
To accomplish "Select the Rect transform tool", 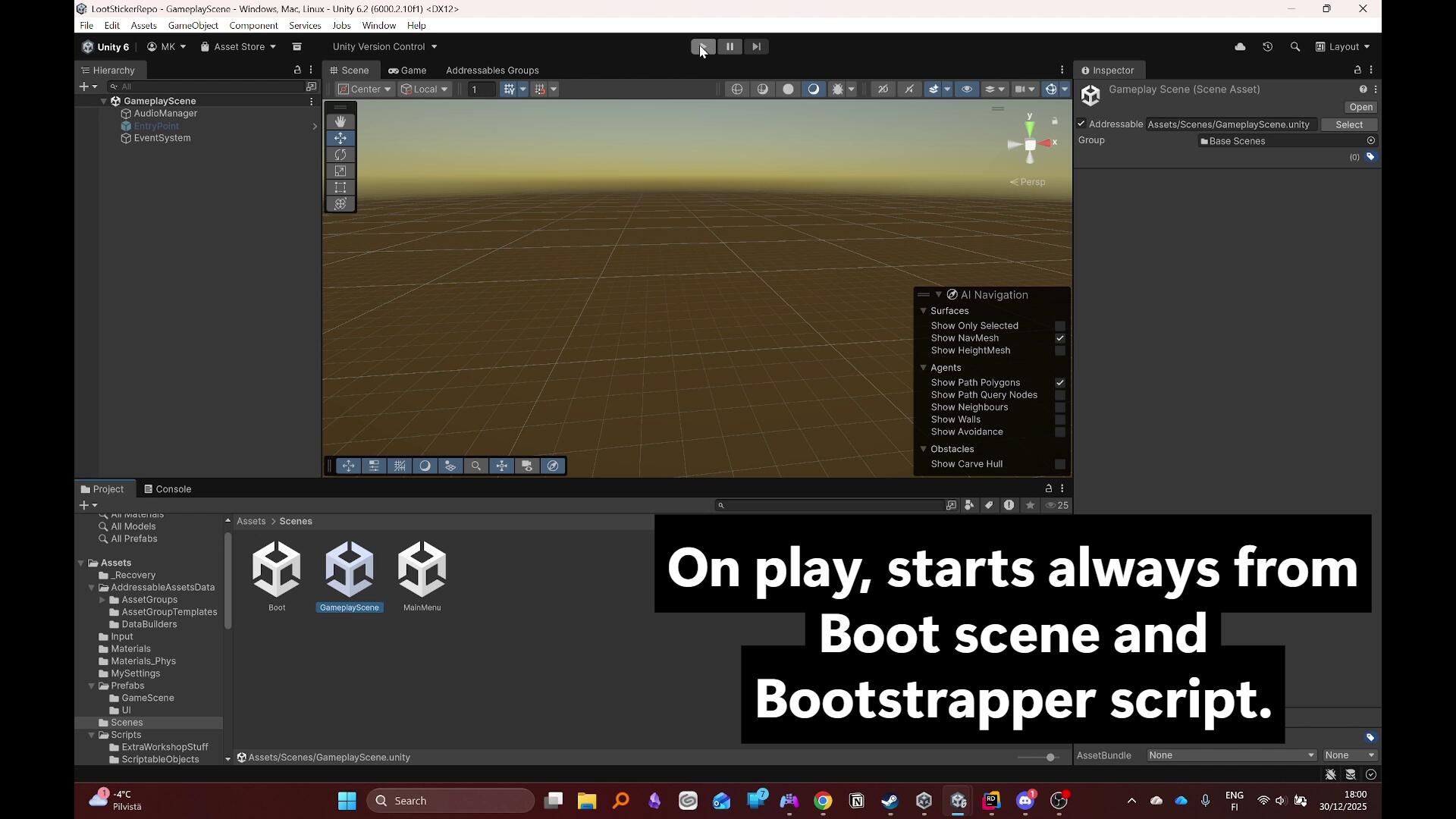I will click(340, 187).
